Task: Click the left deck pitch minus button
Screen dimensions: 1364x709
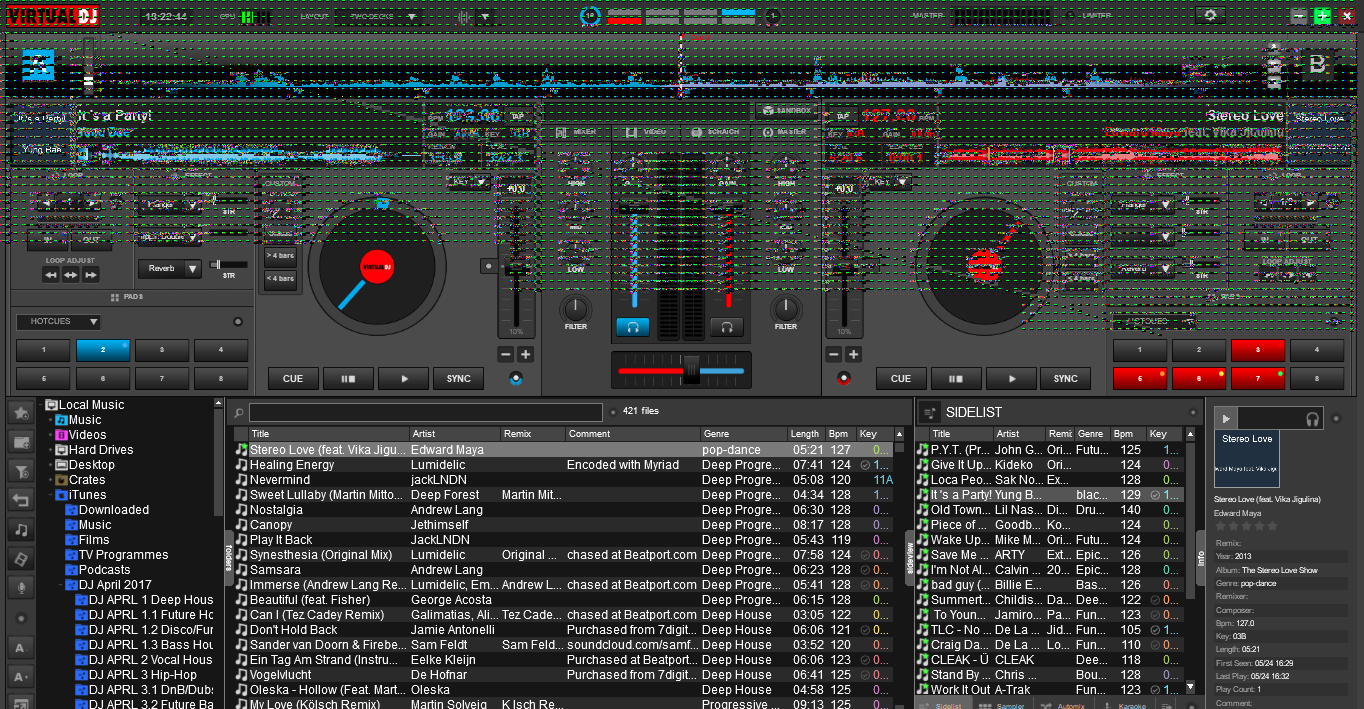Action: point(506,354)
